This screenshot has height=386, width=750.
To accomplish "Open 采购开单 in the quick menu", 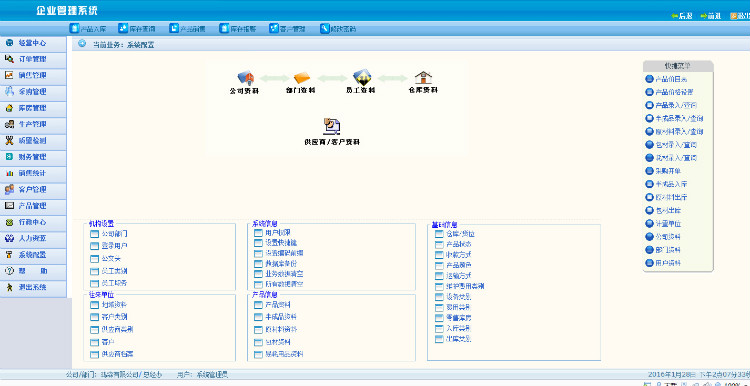I will coord(668,171).
